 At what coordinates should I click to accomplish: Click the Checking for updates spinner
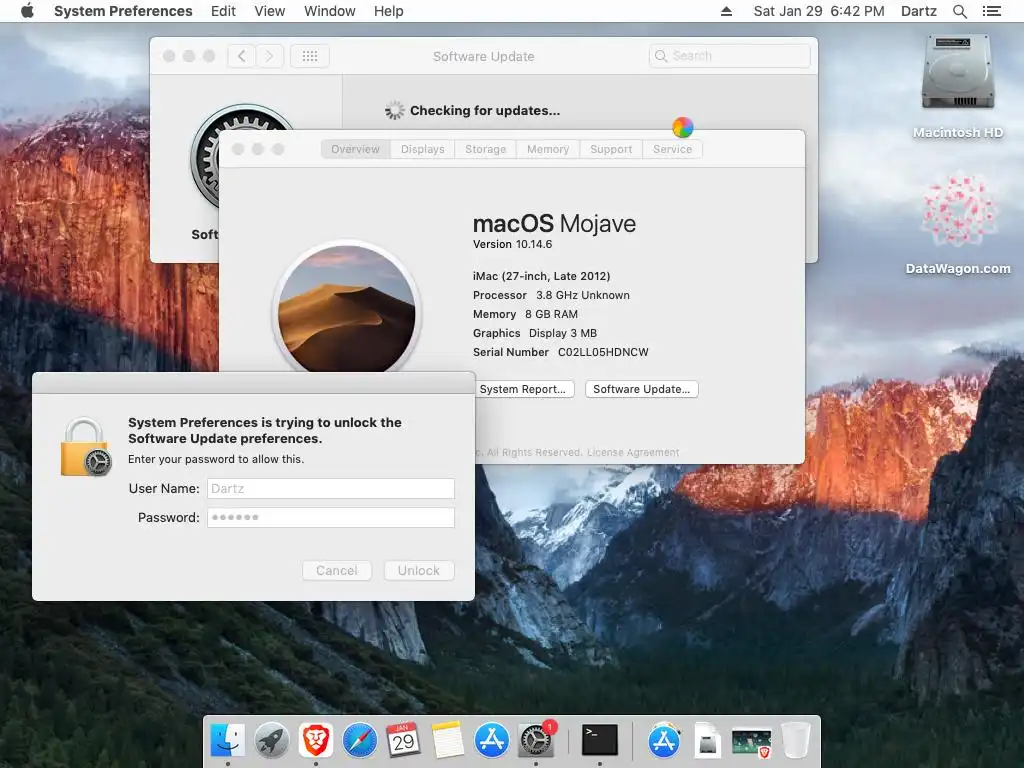[394, 110]
